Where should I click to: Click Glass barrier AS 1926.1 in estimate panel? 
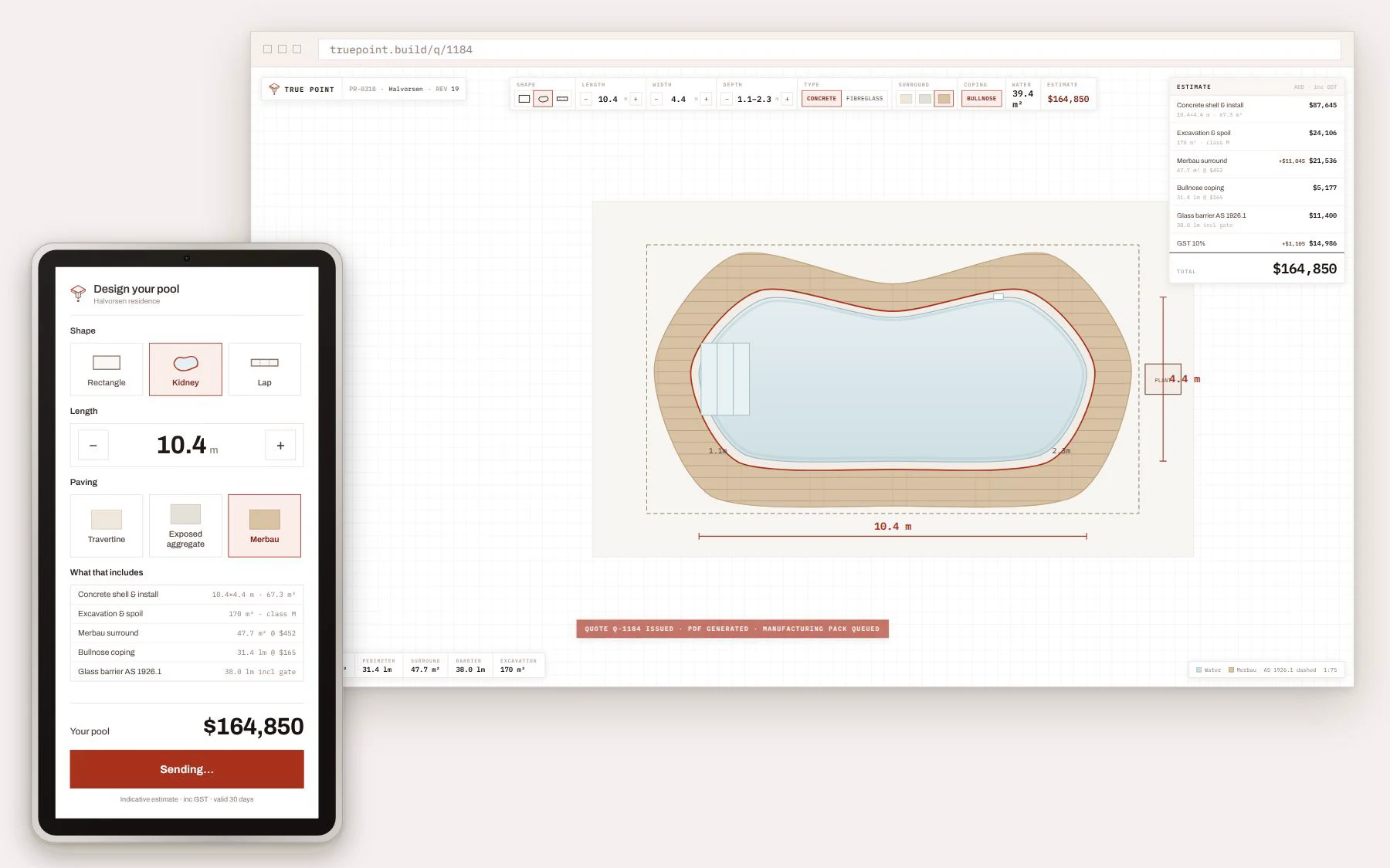[1256, 219]
